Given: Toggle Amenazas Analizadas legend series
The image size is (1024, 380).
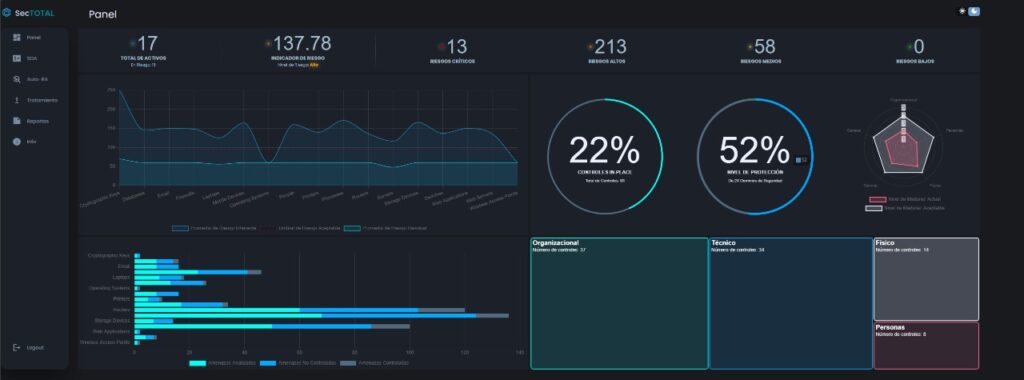Looking at the screenshot, I should pos(197,362).
